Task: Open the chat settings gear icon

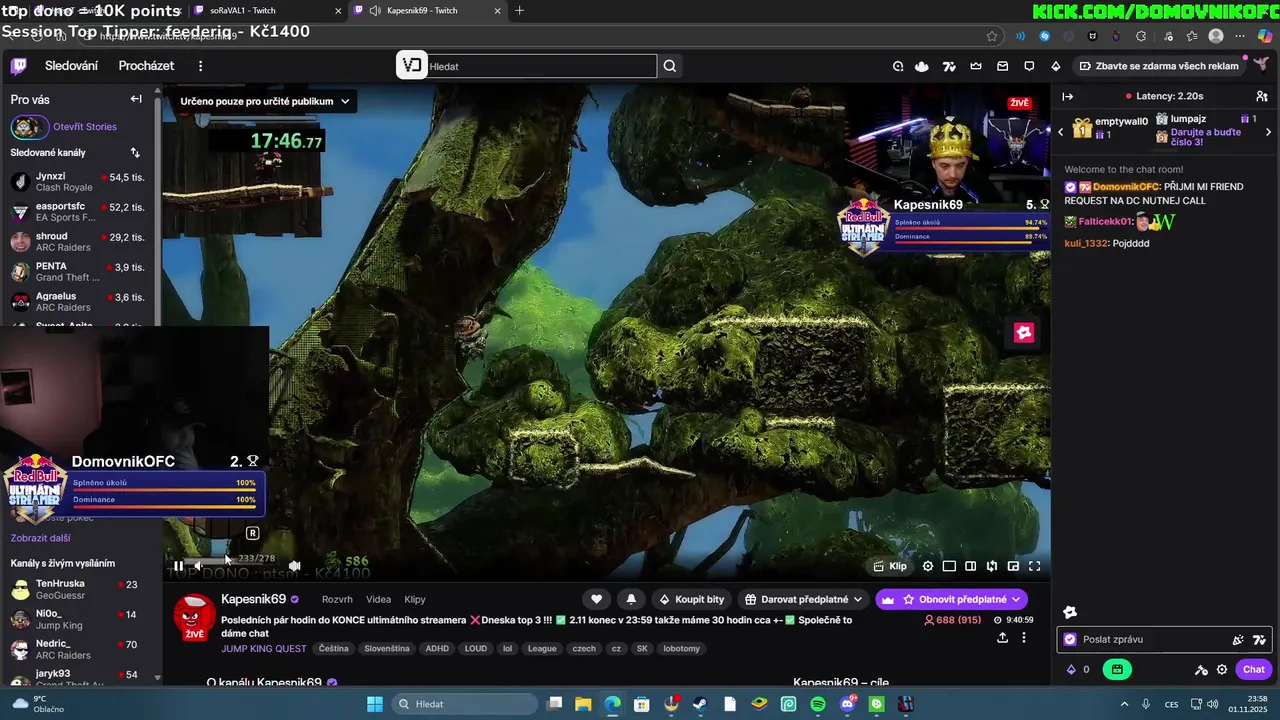Action: [x=1222, y=670]
